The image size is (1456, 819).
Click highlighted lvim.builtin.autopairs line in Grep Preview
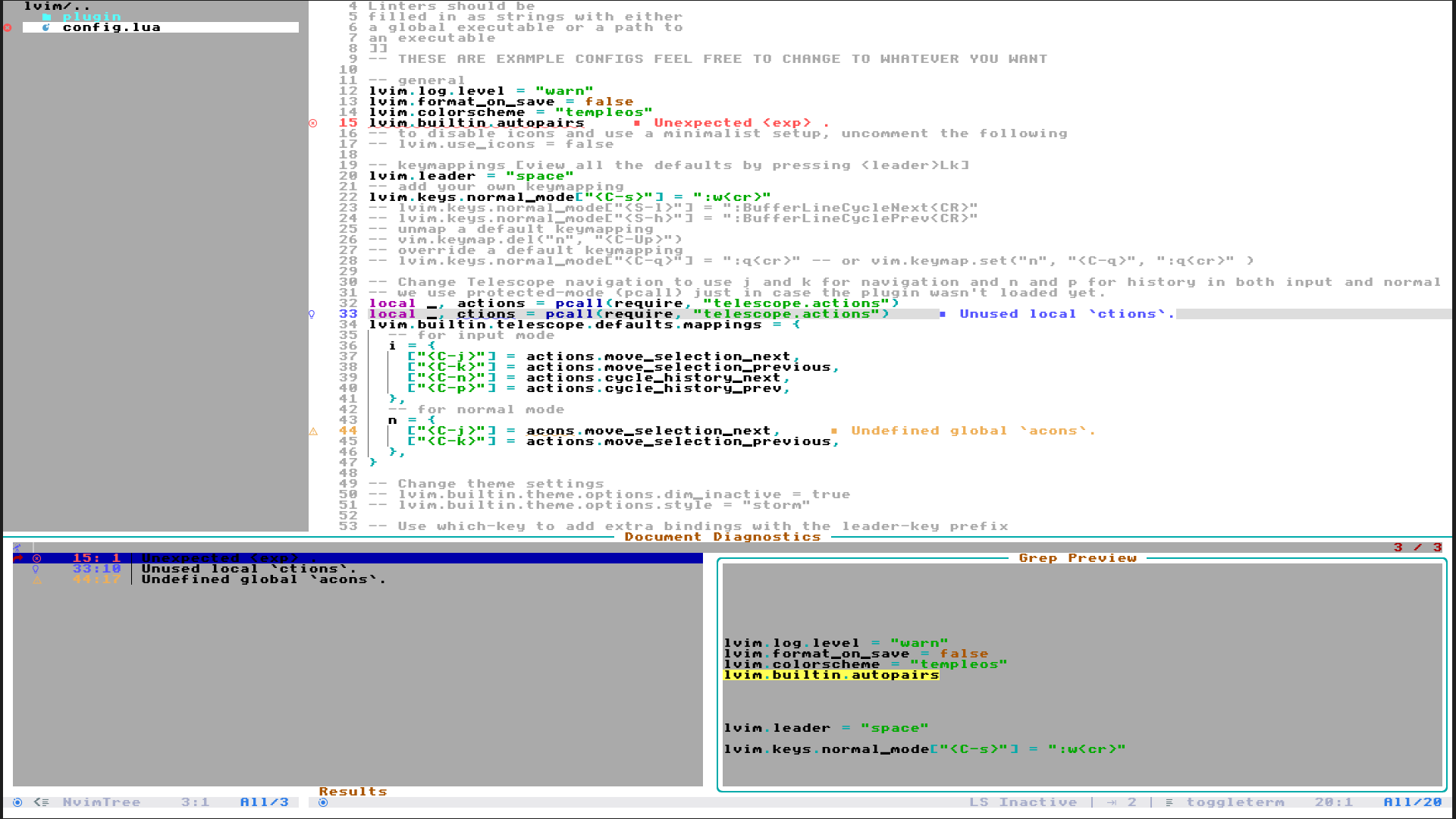(831, 675)
